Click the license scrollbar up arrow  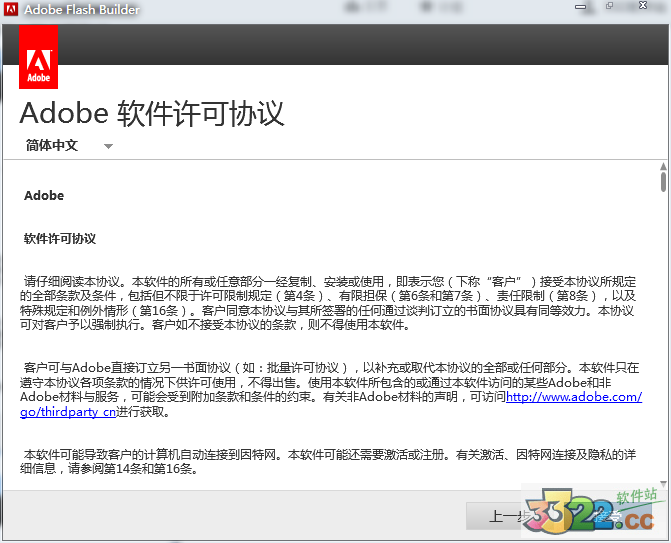[663, 166]
